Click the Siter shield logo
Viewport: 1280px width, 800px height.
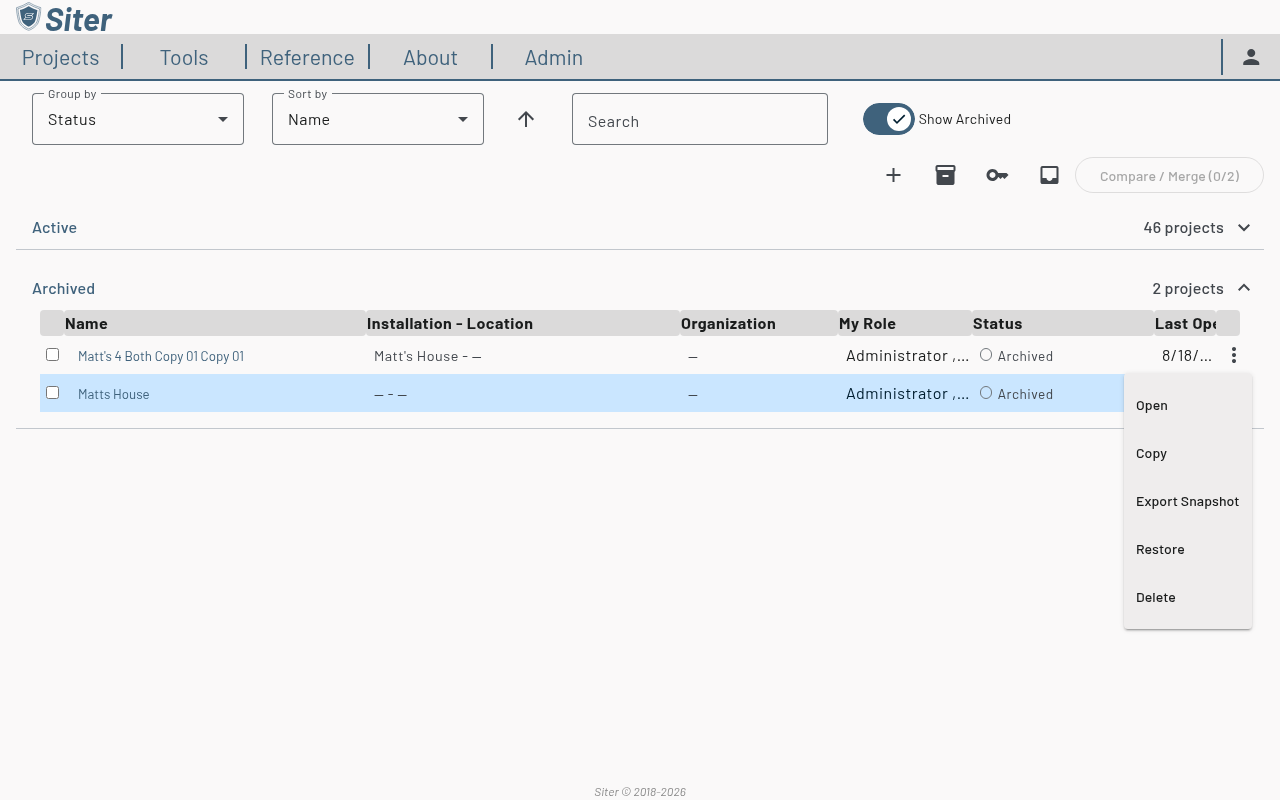click(28, 16)
